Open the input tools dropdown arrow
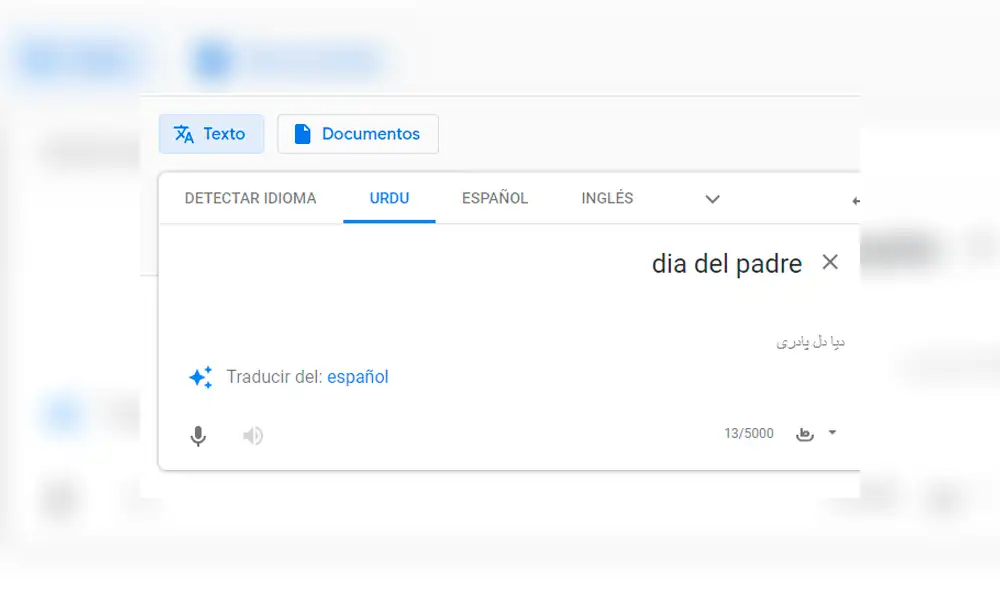The height and width of the screenshot is (590, 1000). click(831, 433)
